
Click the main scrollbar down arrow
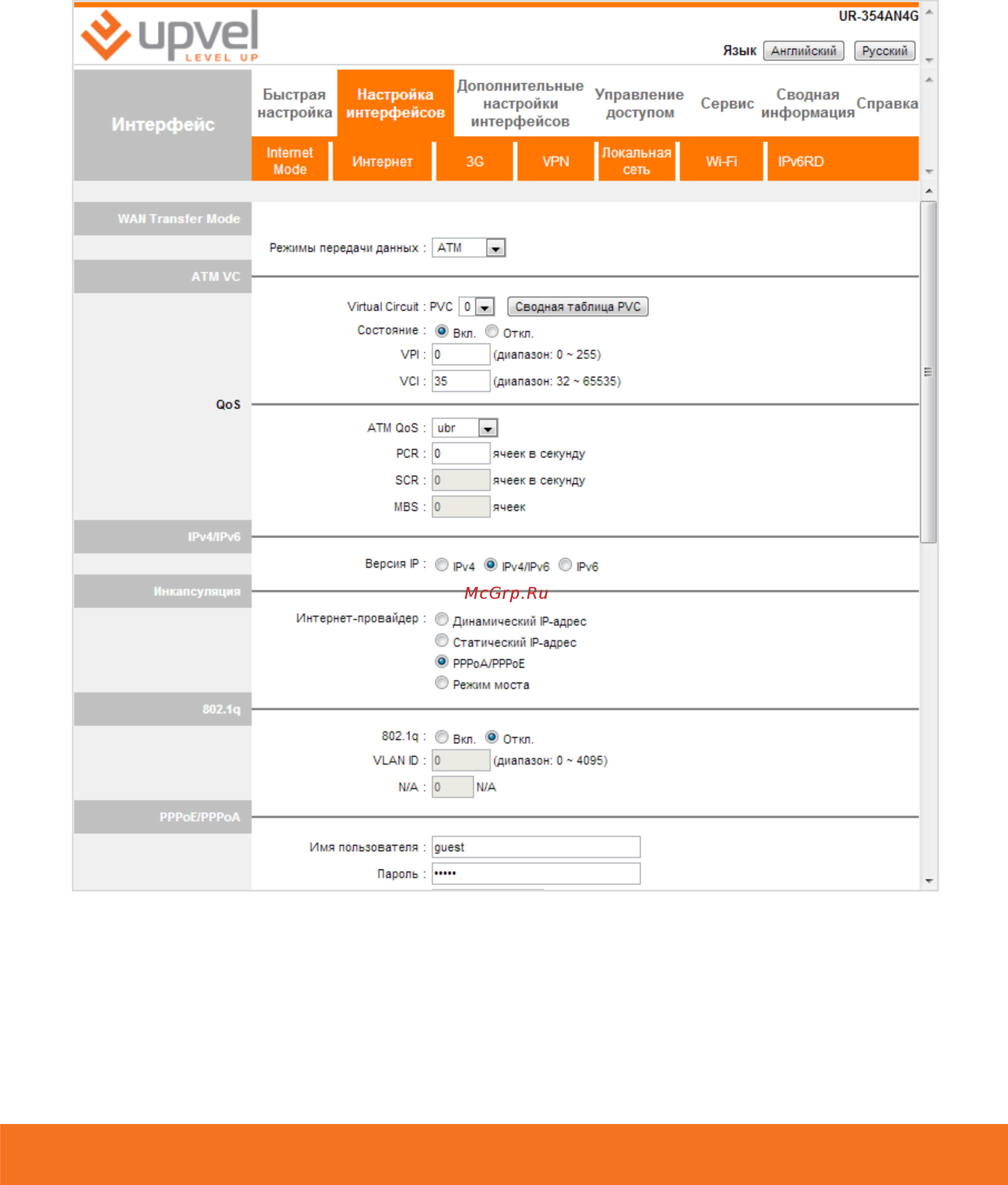(x=928, y=881)
